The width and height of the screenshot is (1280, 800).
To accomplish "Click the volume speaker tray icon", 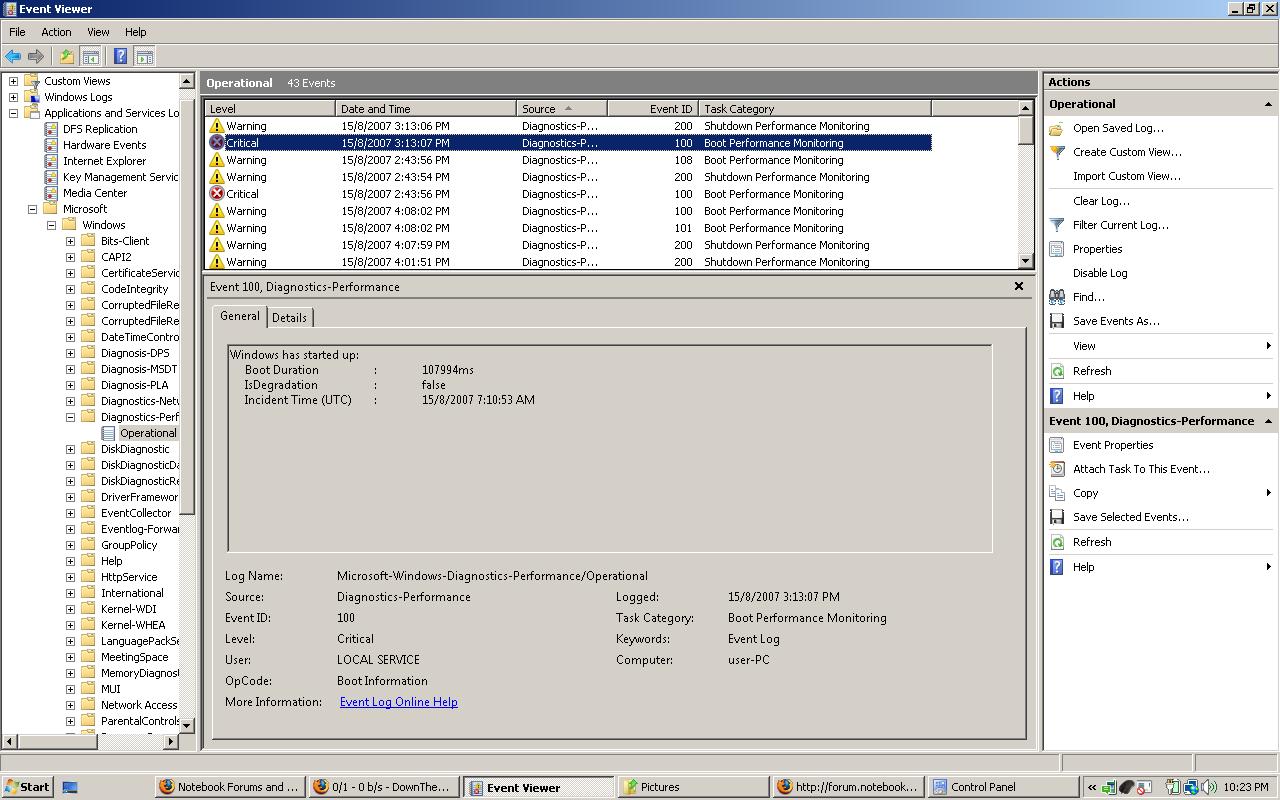I will click(1210, 787).
